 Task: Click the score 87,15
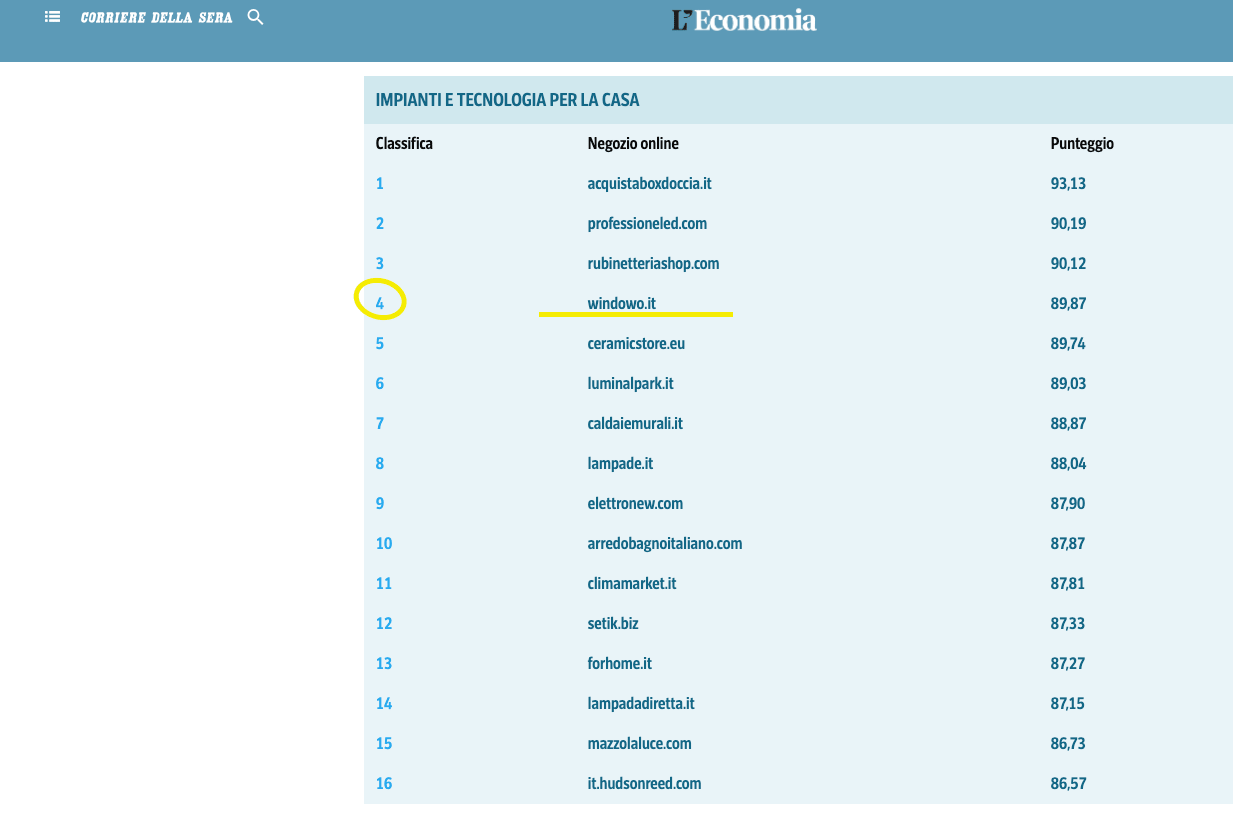[x=1068, y=703]
